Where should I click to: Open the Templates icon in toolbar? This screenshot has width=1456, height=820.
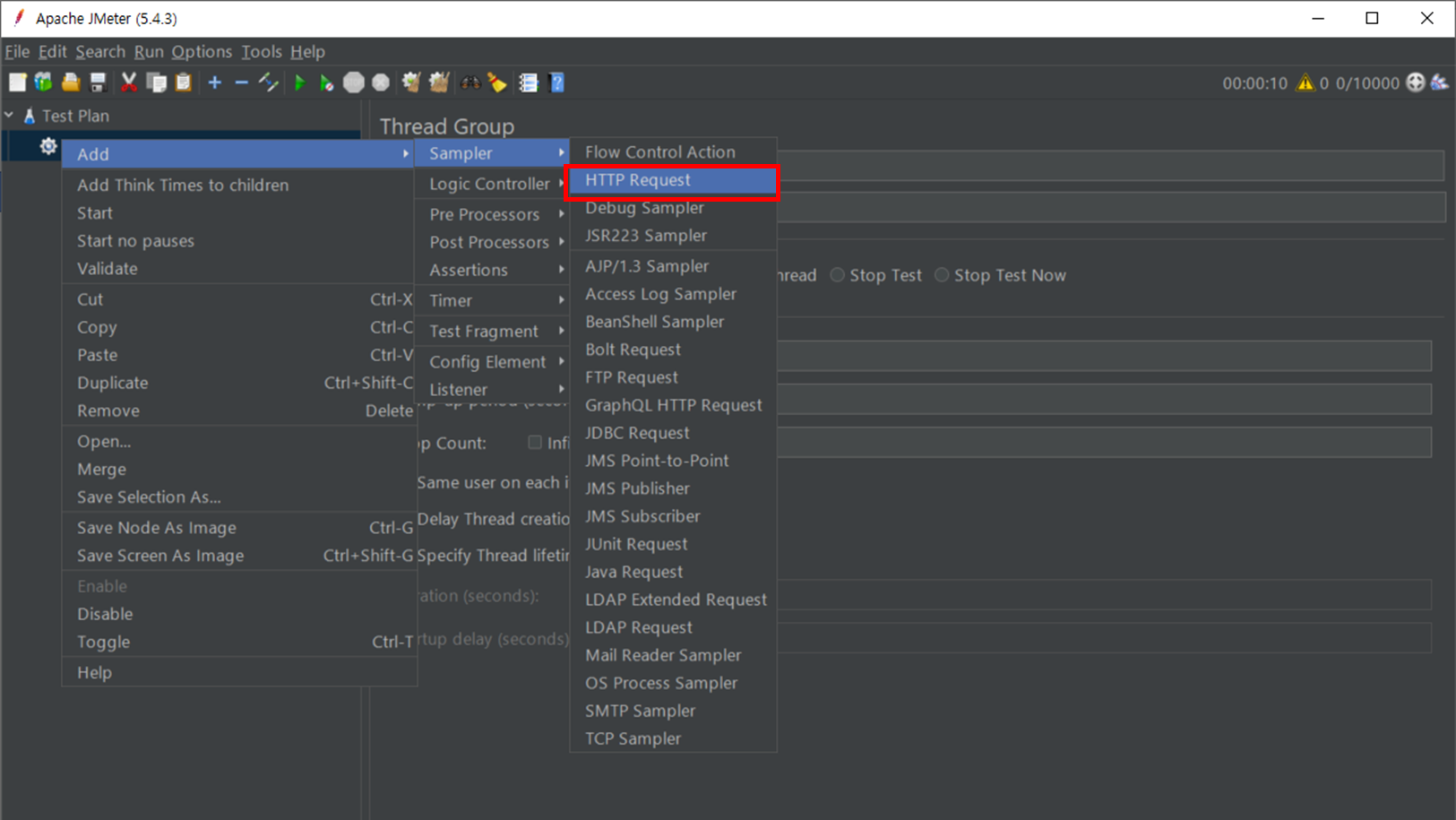(43, 83)
